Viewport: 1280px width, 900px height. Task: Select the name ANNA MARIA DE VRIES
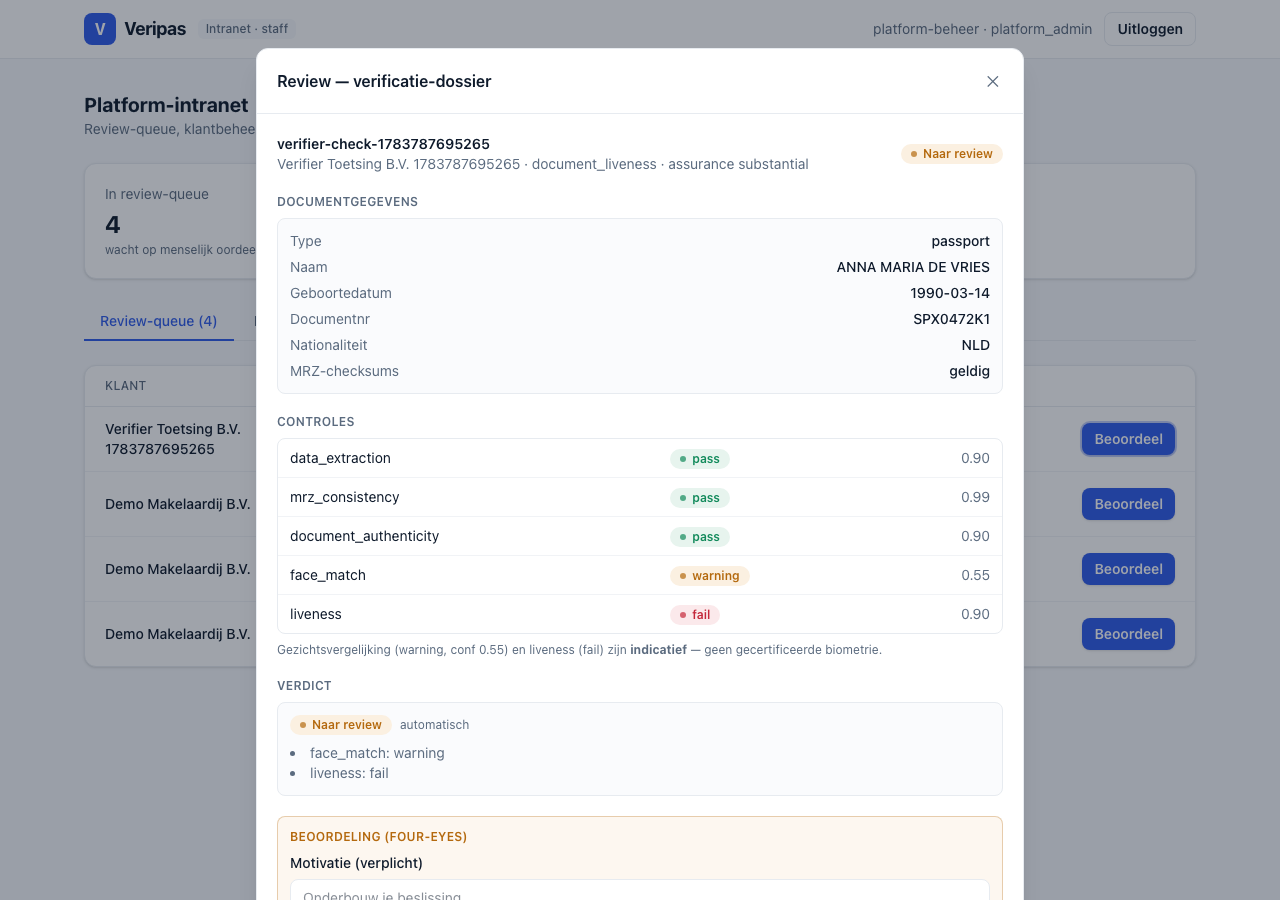(913, 267)
